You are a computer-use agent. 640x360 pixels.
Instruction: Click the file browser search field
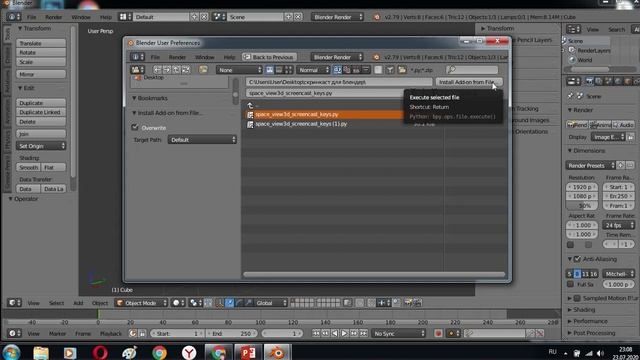(472, 70)
